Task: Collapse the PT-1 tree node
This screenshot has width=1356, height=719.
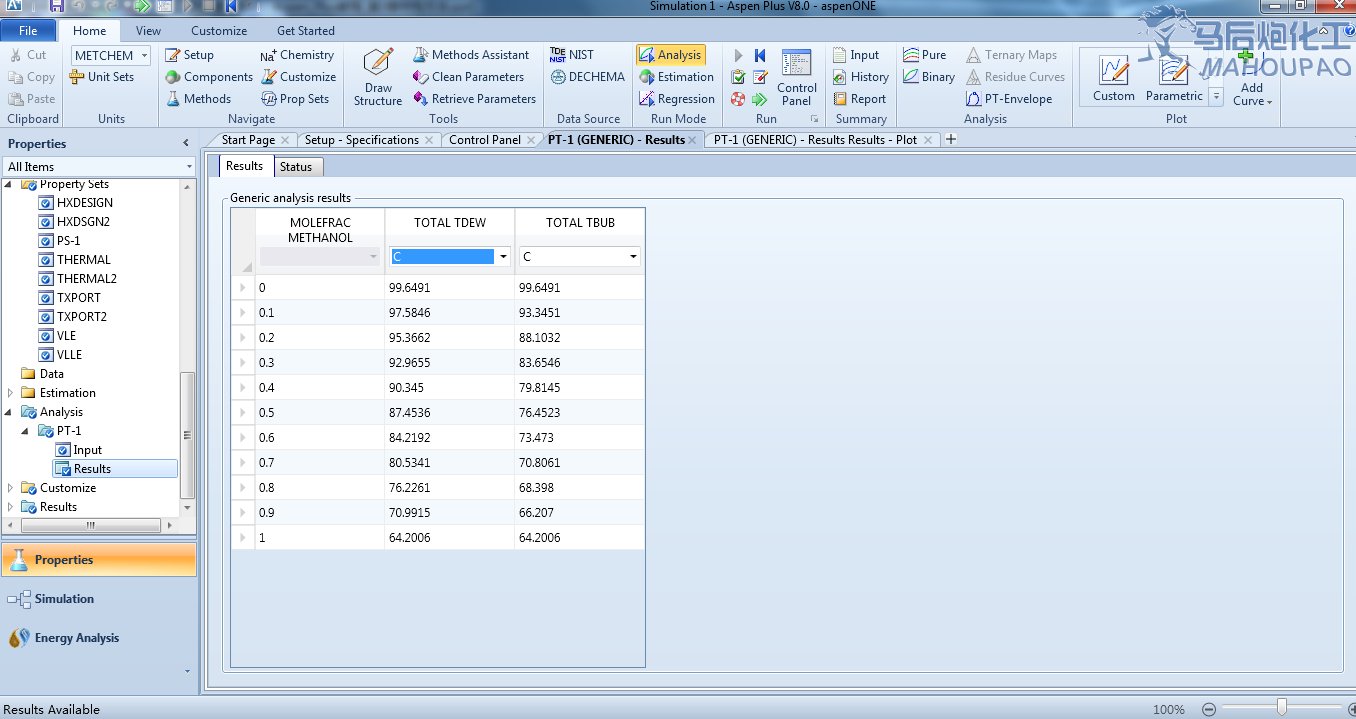Action: coord(26,431)
